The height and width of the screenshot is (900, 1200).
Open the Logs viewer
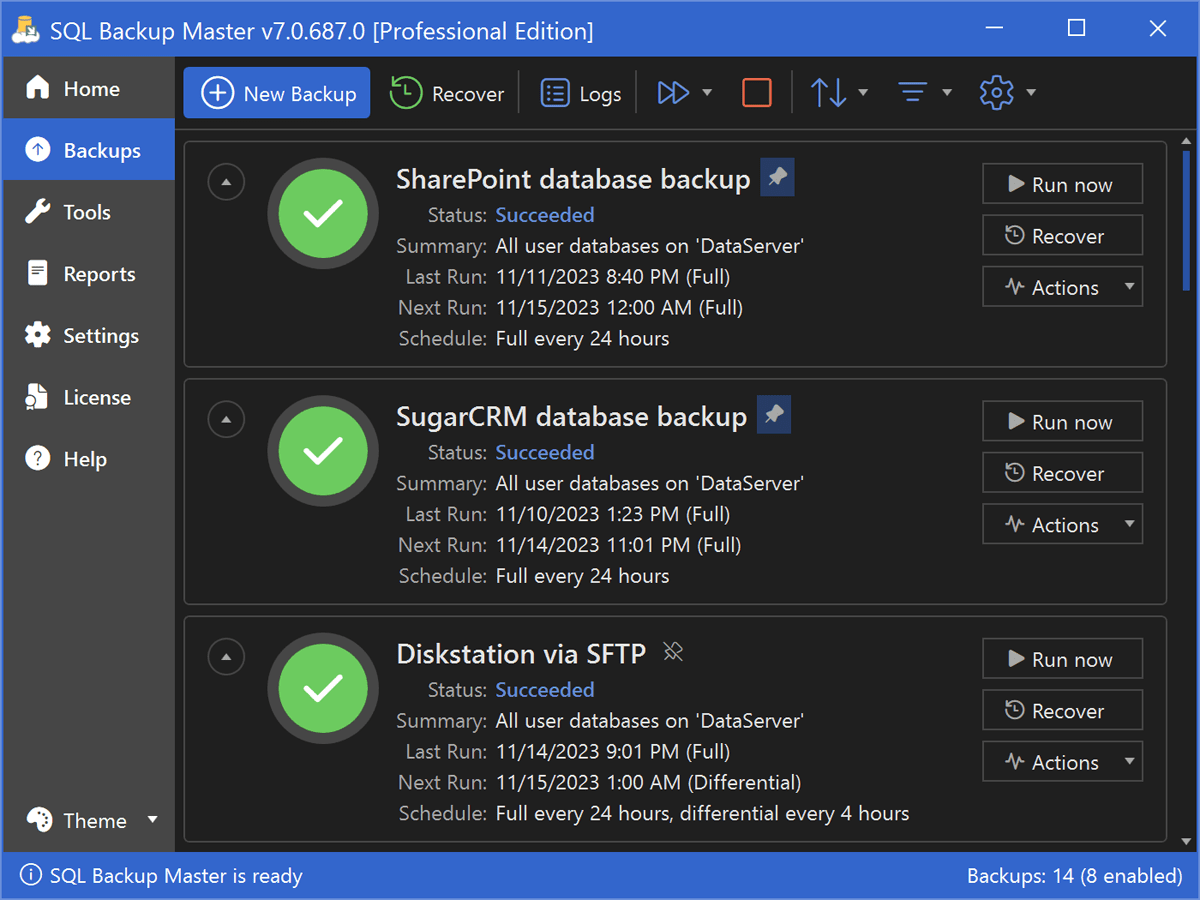[x=580, y=92]
